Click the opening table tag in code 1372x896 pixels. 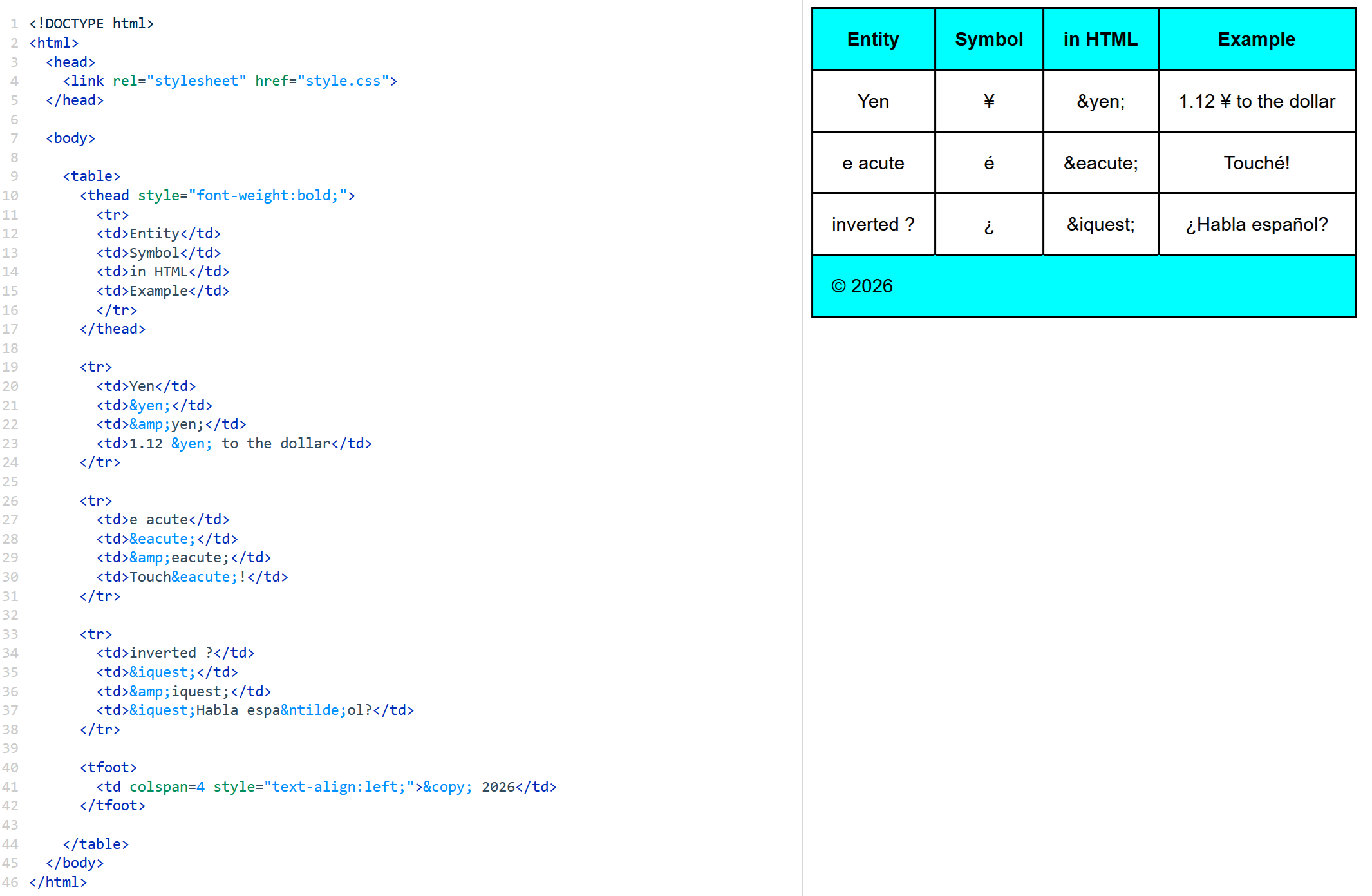click(x=91, y=176)
